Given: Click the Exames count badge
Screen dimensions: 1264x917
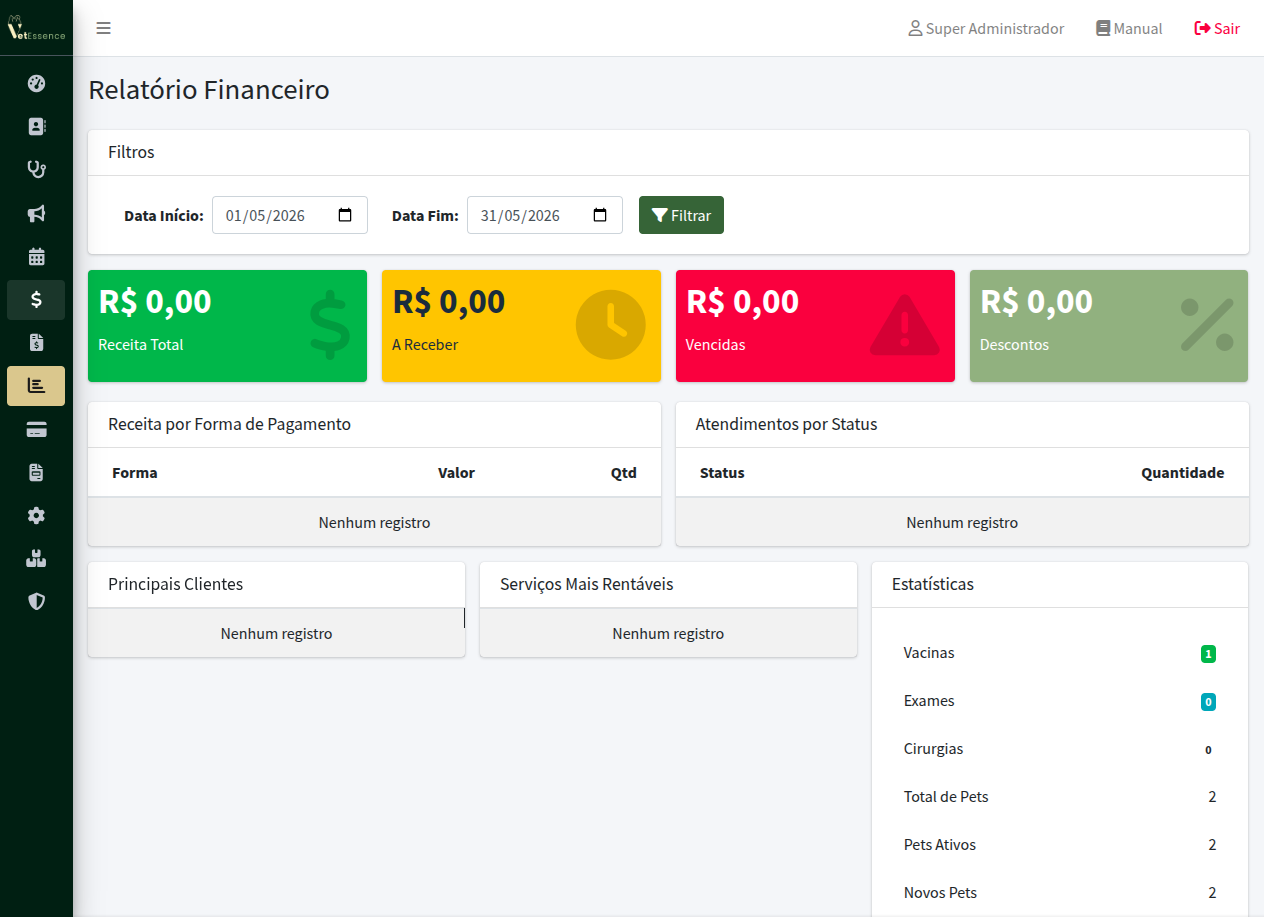Looking at the screenshot, I should coord(1208,702).
